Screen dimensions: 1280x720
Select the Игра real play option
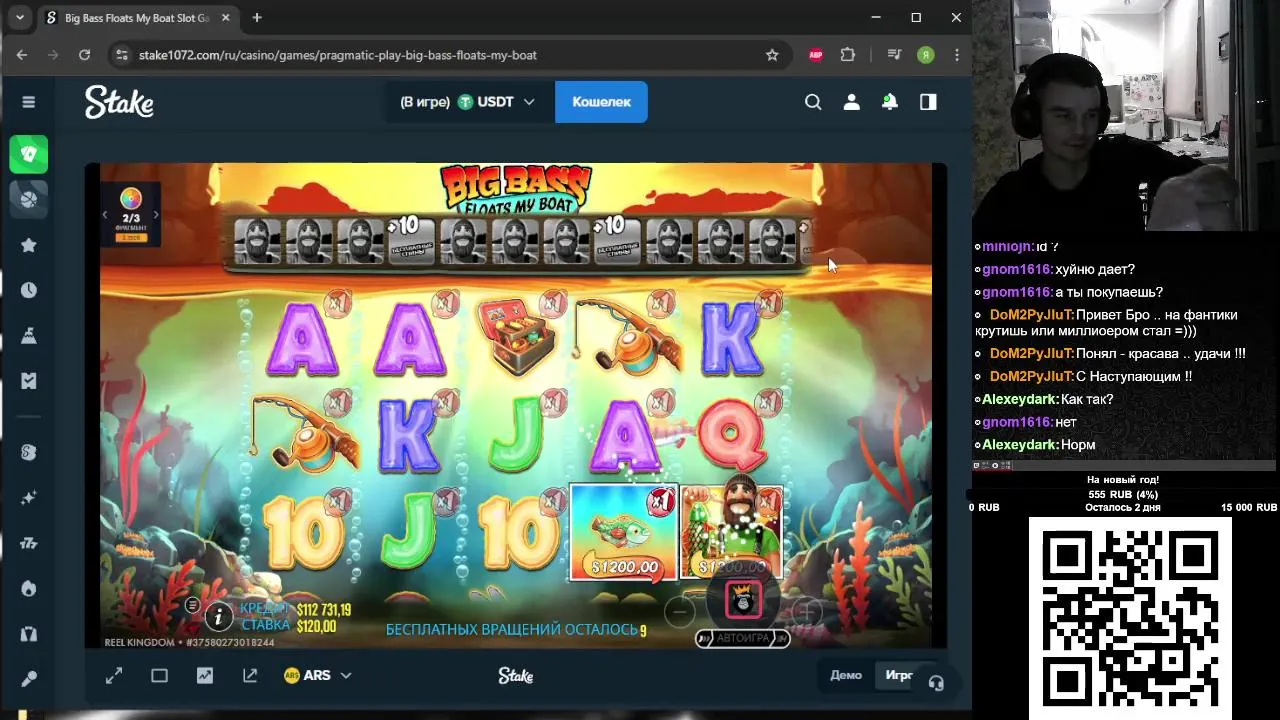(x=899, y=675)
